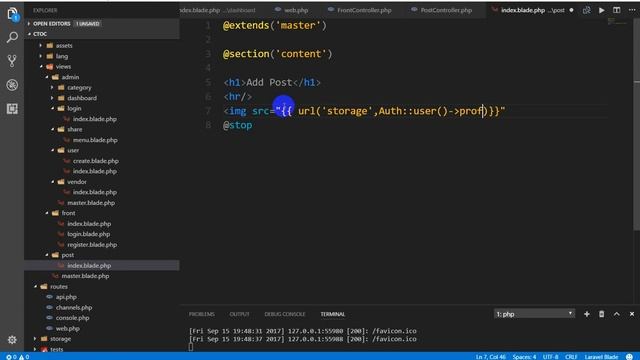Open the terminal selector '1: php' dropdown
Screen dimensions: 640x360
click(534, 314)
